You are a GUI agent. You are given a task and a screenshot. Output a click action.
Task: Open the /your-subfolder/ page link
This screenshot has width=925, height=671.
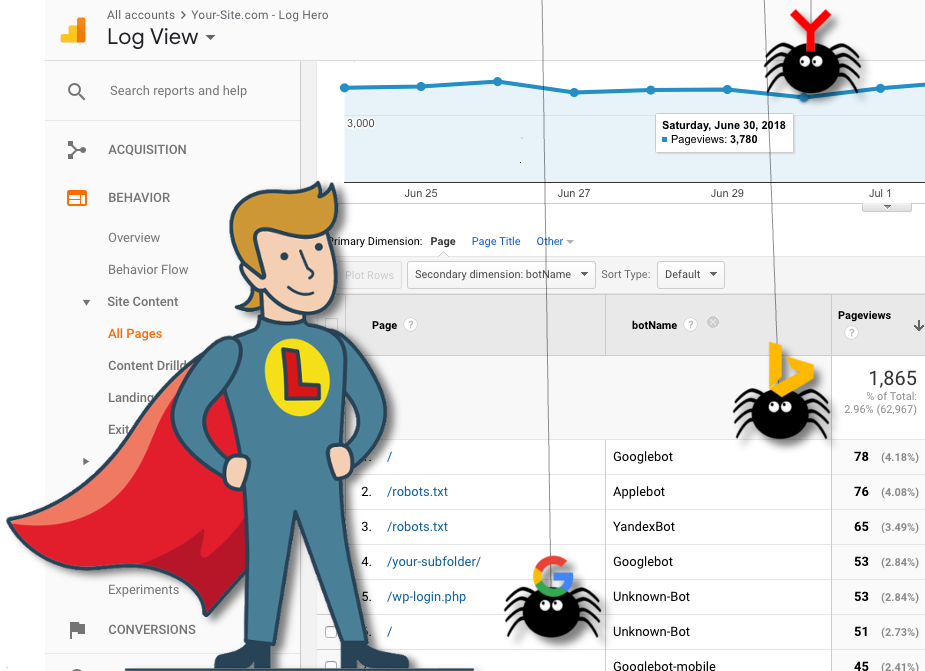[434, 562]
